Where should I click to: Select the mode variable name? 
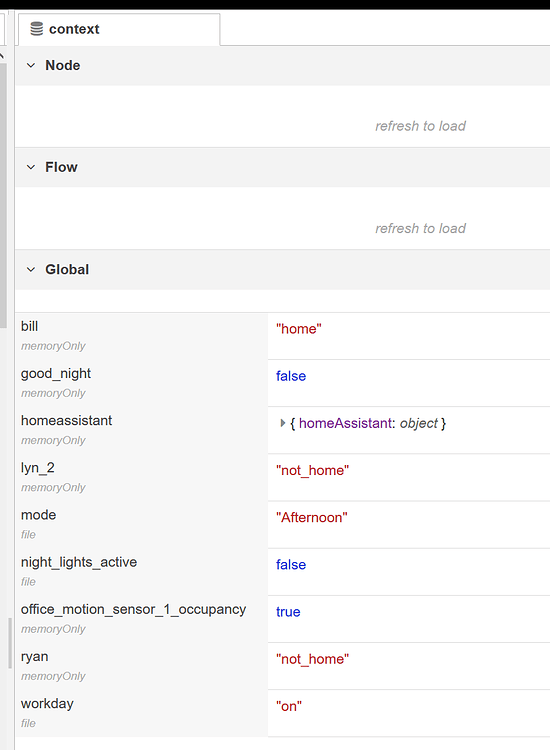(38, 515)
